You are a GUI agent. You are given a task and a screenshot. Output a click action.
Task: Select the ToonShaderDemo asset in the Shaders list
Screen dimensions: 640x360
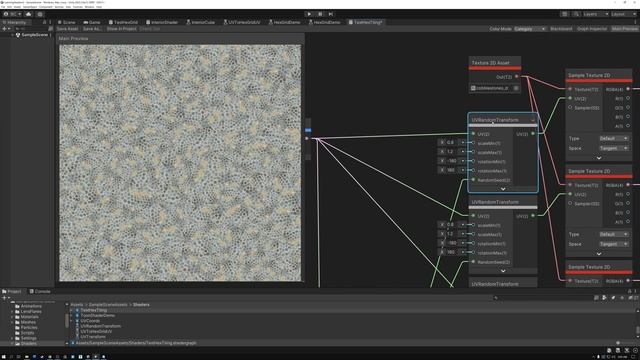pyautogui.click(x=97, y=316)
